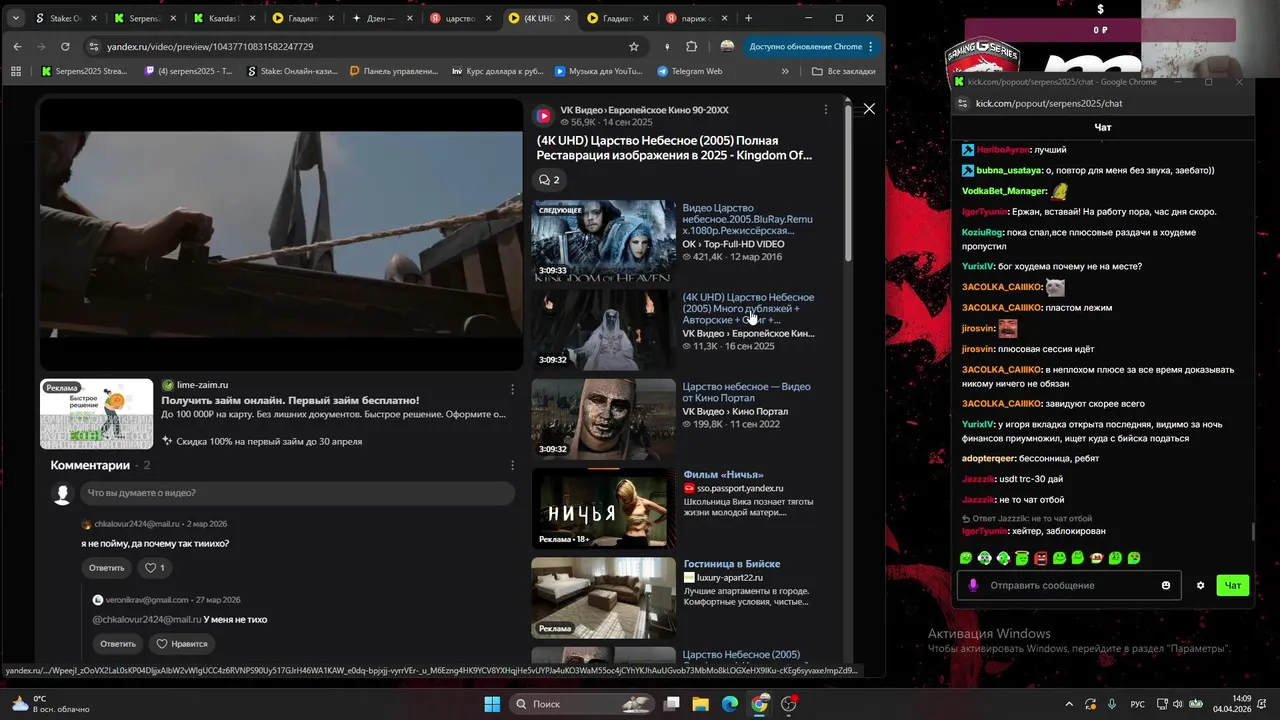Show hidden system tray icons chevron

click(x=1068, y=704)
